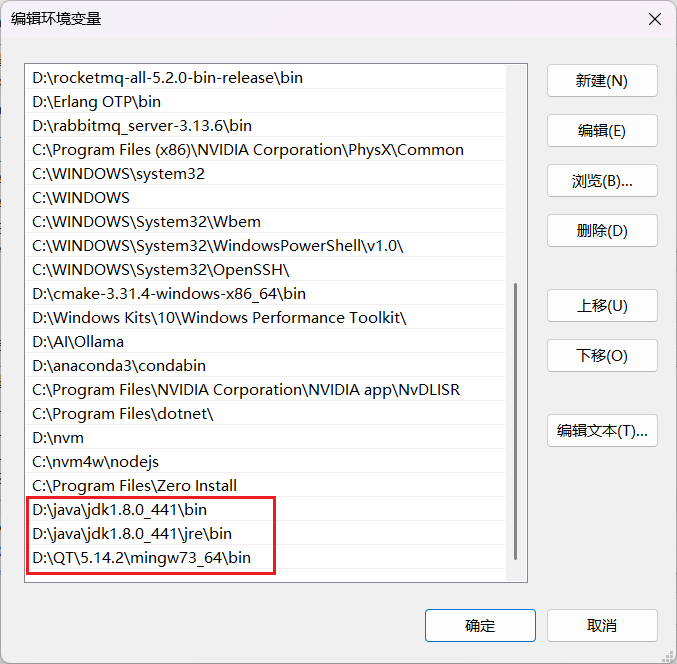This screenshot has width=677, height=664.
Task: Move entry up with 上移(U)
Action: click(602, 306)
